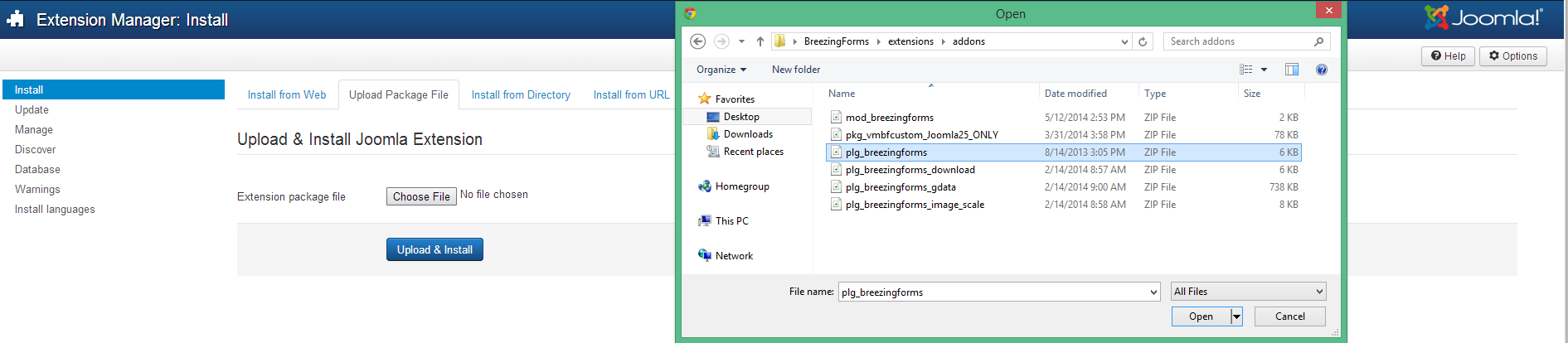Open This PC in the navigation pane
The width and height of the screenshot is (1568, 343).
coord(731,221)
